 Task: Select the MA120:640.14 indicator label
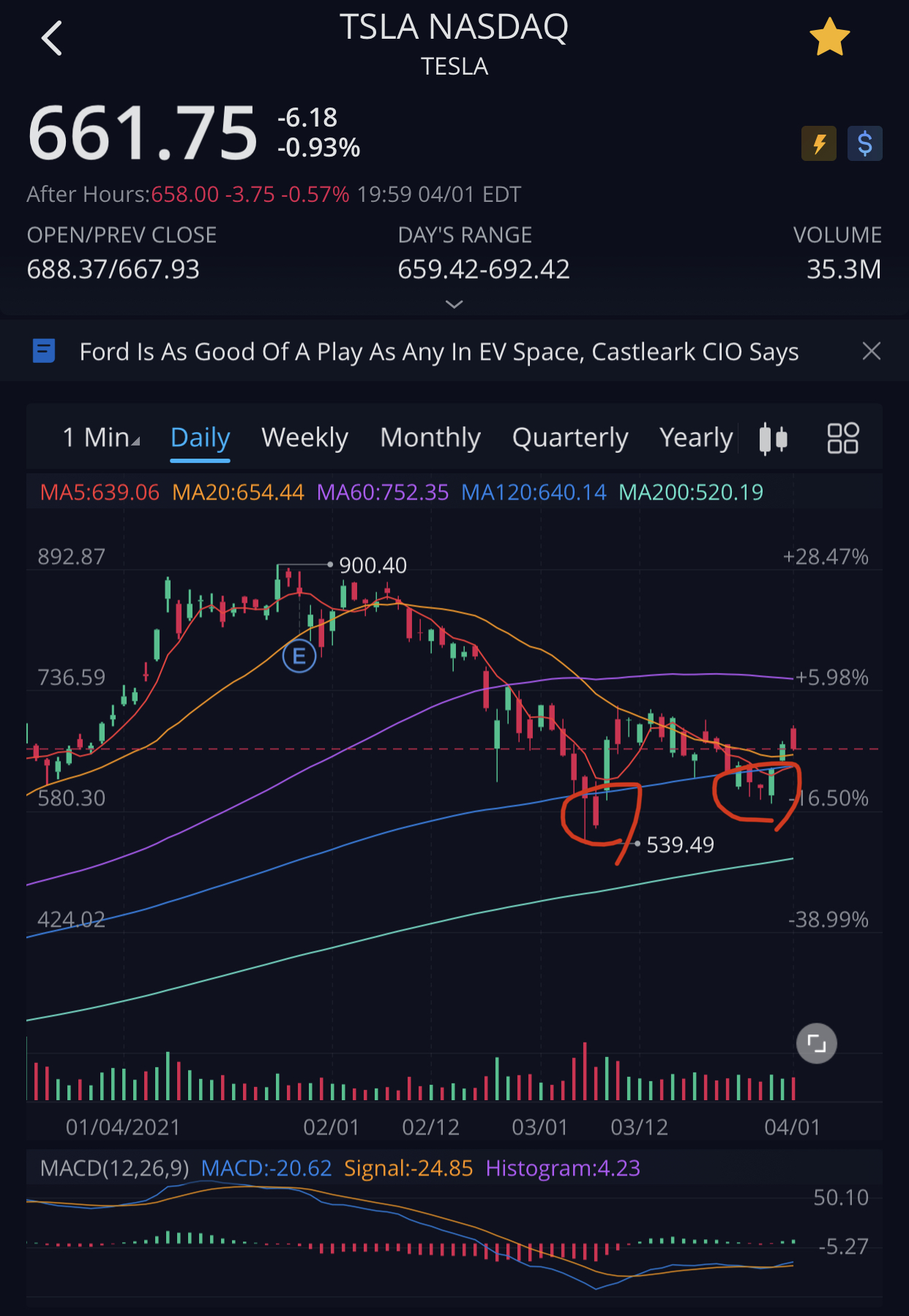pos(534,492)
